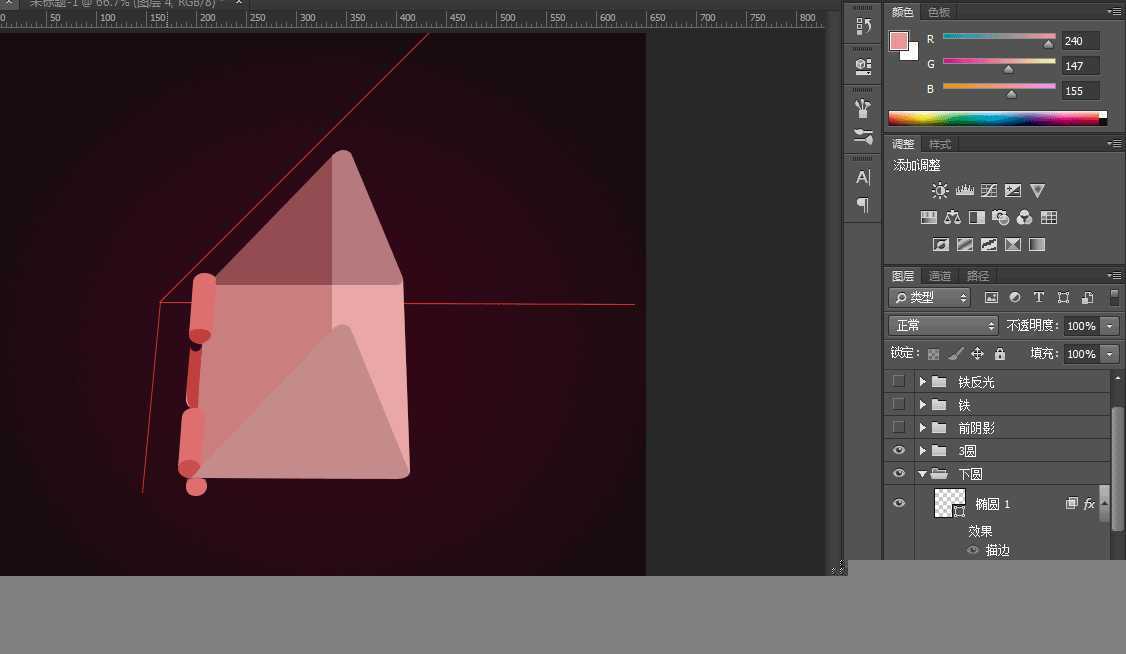
Task: Click the foreground color swatch
Action: [899, 41]
